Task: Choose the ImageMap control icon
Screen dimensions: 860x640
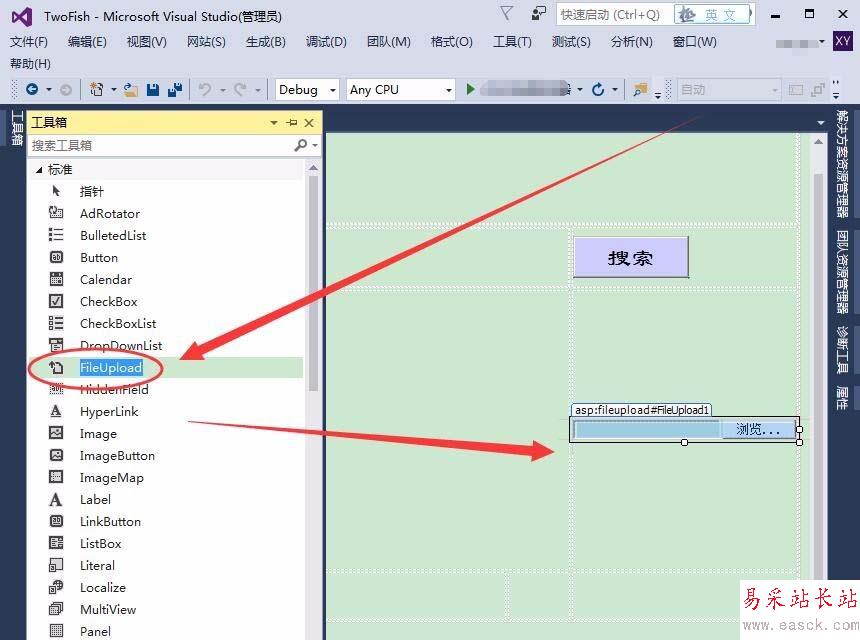Action: coord(56,477)
